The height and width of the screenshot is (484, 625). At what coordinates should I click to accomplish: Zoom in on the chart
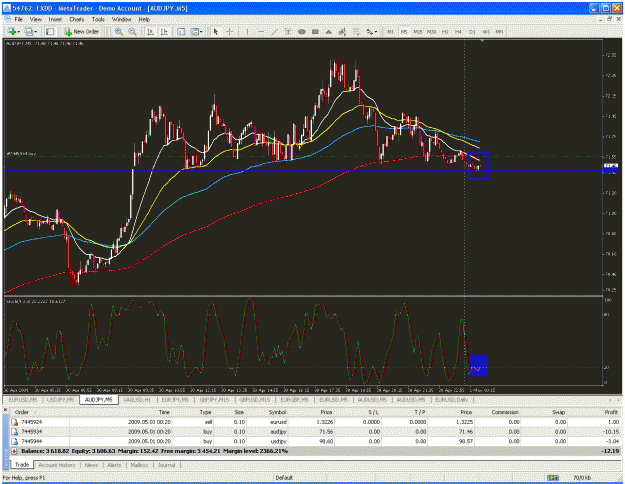[x=118, y=31]
